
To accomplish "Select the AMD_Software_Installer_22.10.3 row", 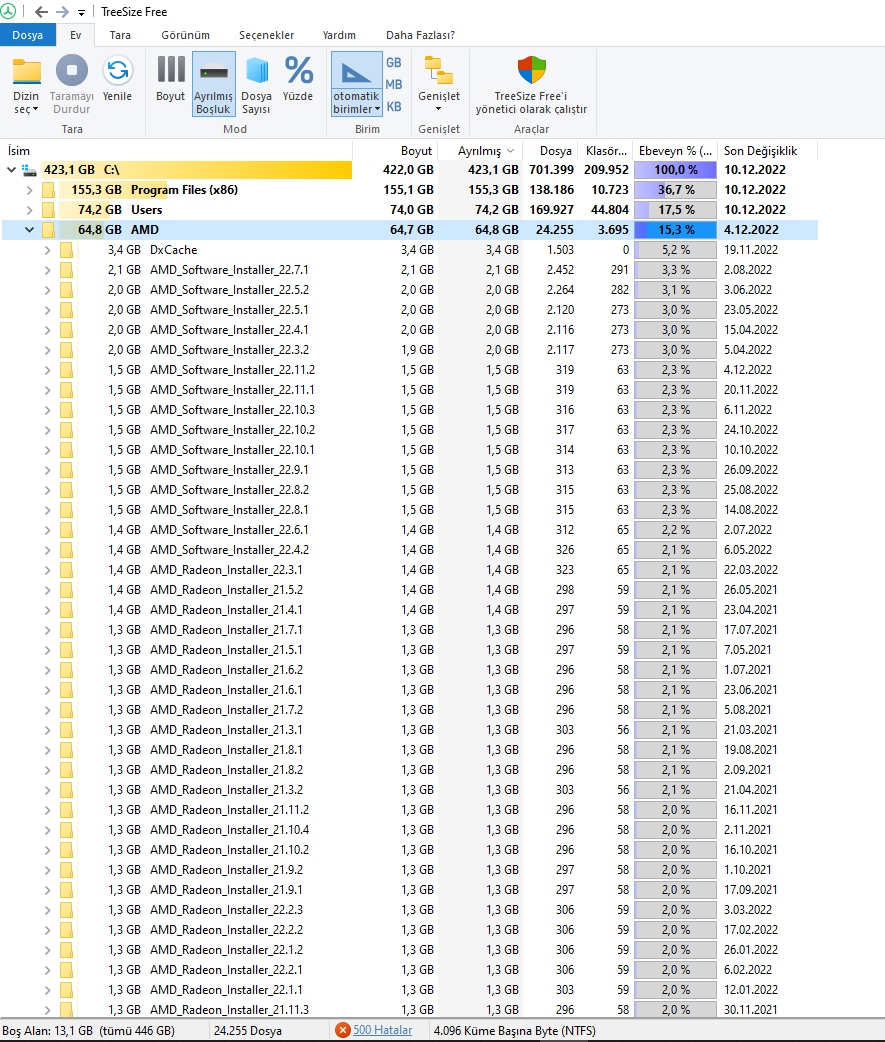I will pyautogui.click(x=410, y=410).
